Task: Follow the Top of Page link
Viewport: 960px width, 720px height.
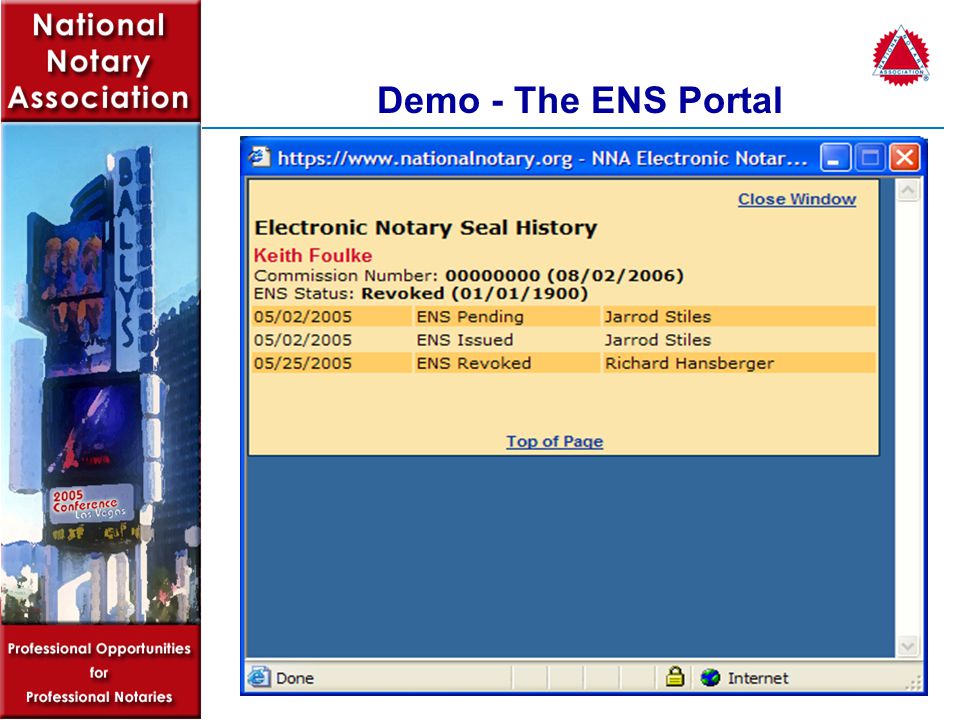Action: point(554,441)
